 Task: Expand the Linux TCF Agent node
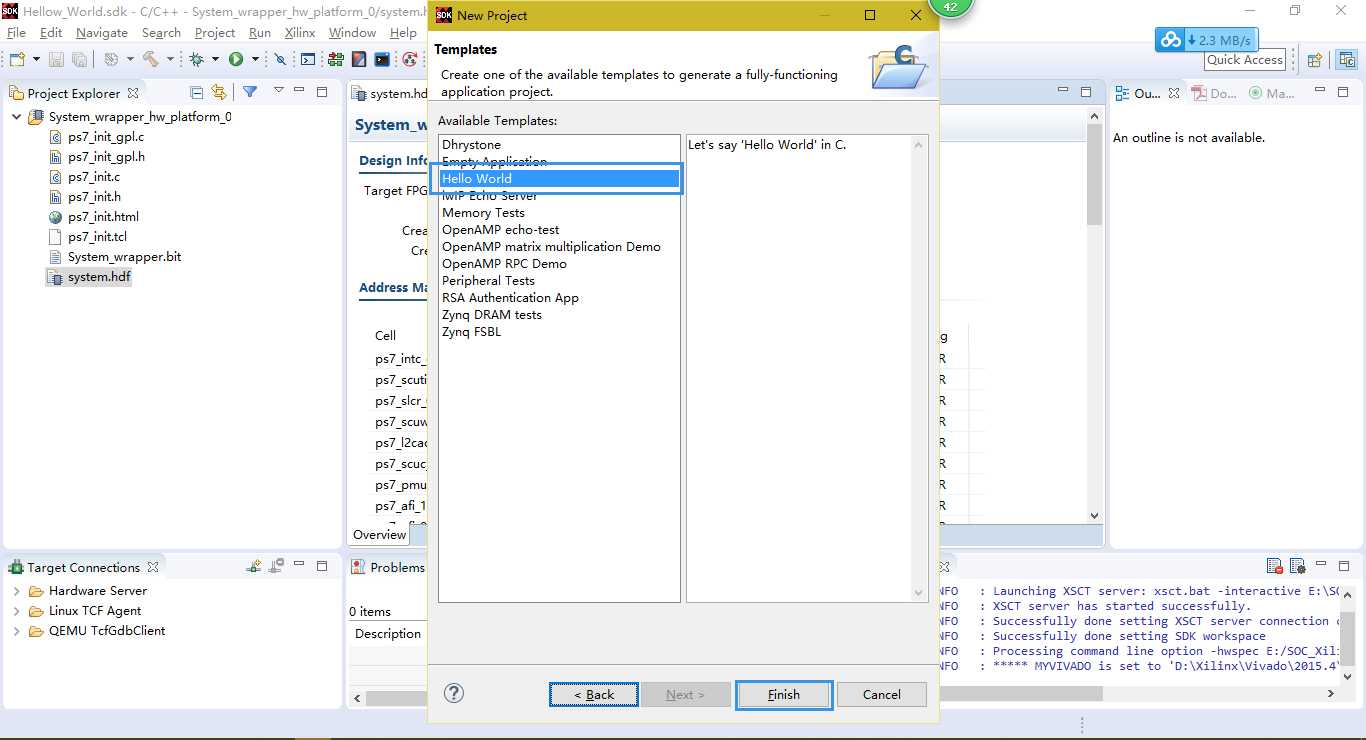16,611
